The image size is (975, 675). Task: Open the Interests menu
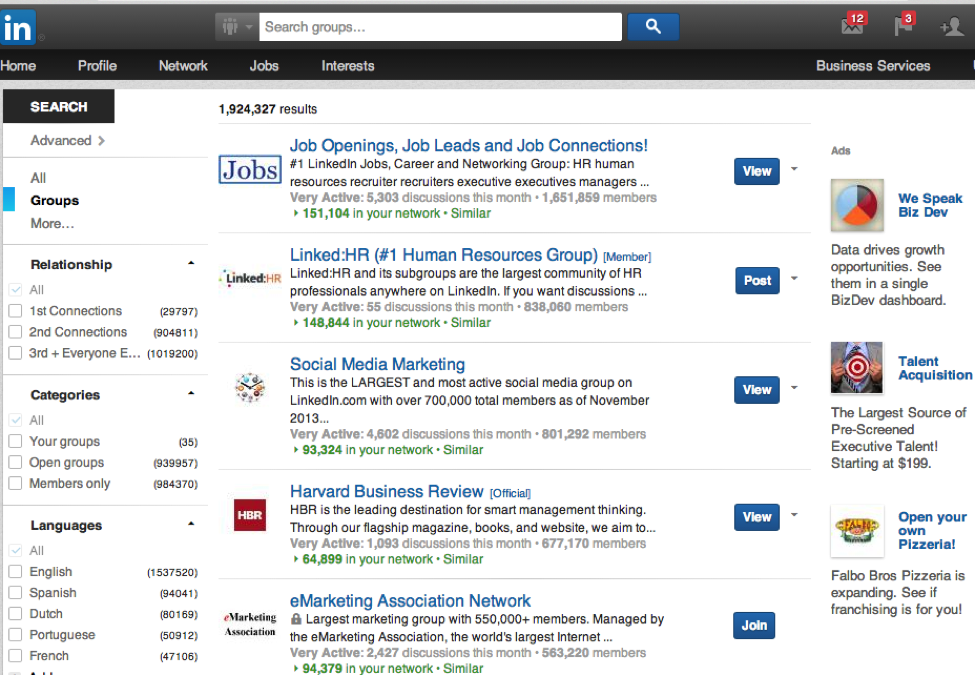point(348,66)
